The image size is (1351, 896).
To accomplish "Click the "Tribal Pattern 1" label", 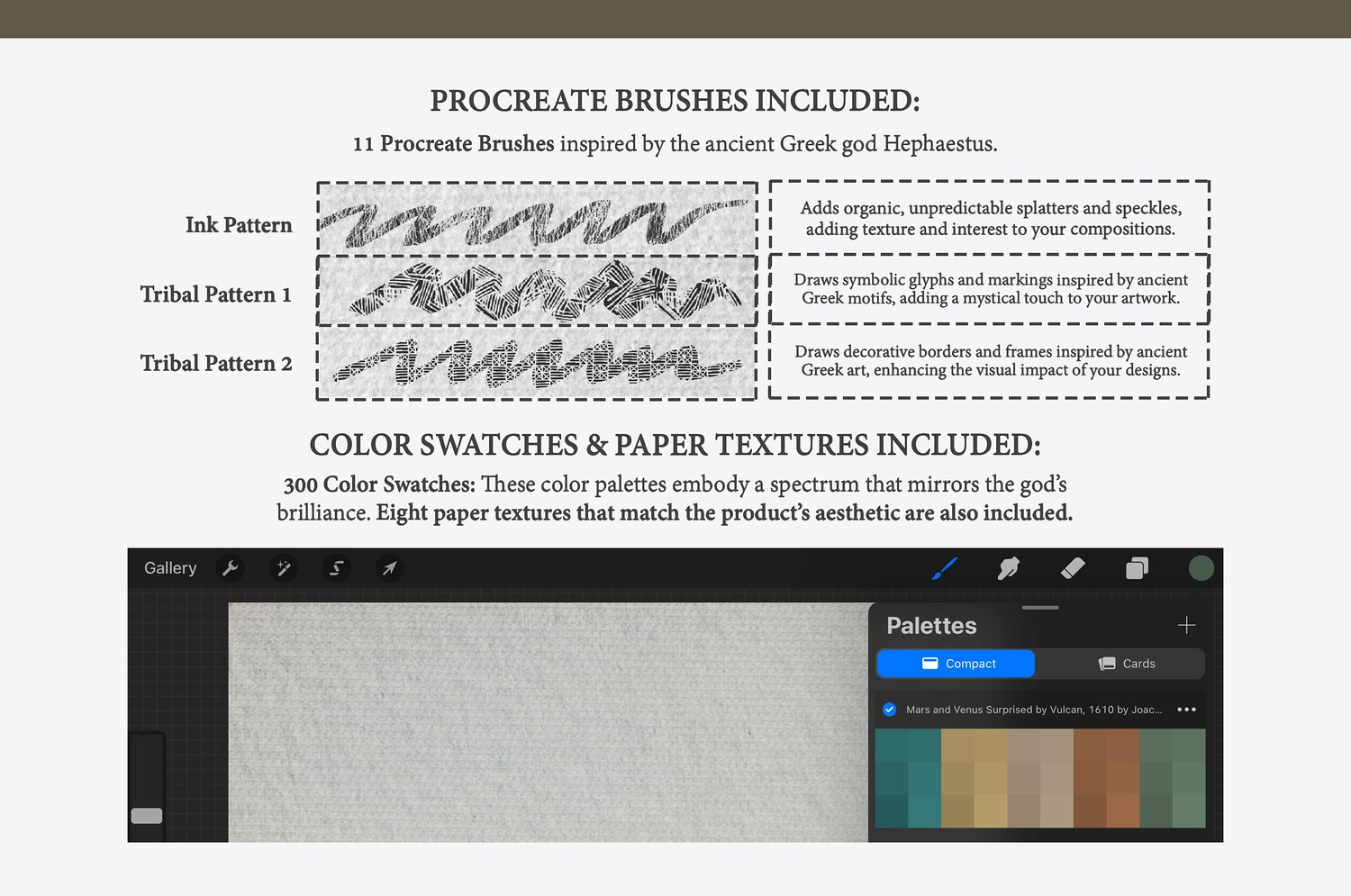I will (216, 294).
